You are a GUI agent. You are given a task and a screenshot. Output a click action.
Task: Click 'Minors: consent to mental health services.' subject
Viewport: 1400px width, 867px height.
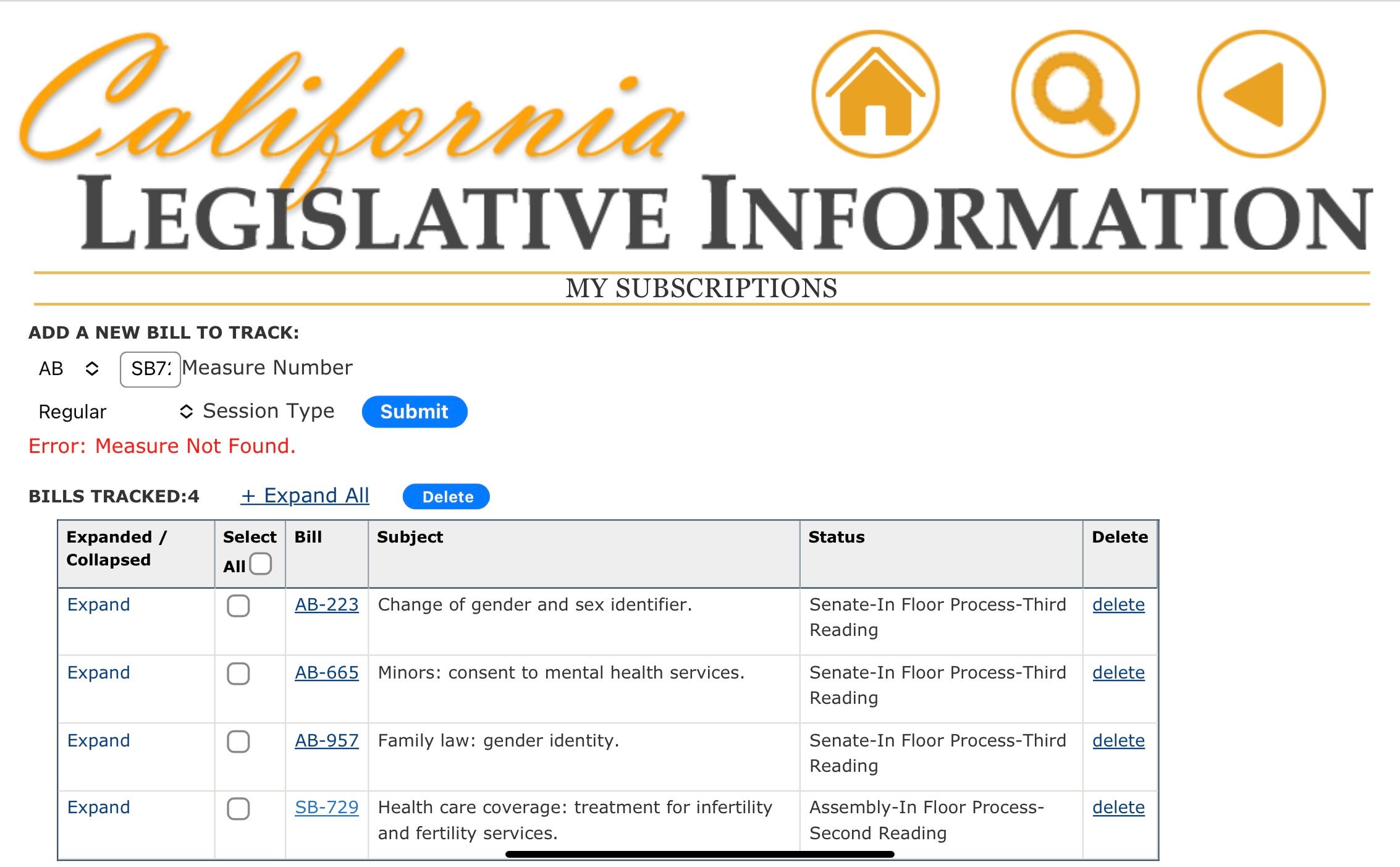pos(561,672)
